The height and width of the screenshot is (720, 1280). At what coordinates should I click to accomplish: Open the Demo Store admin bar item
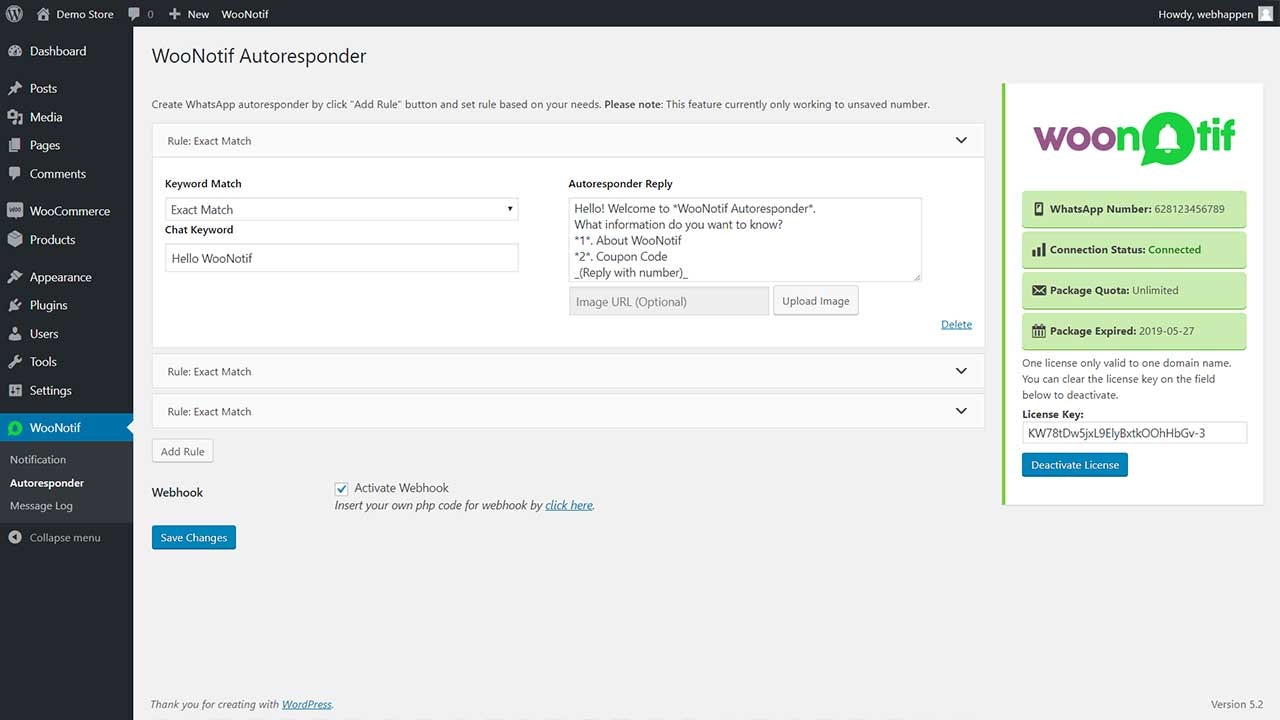coord(75,14)
